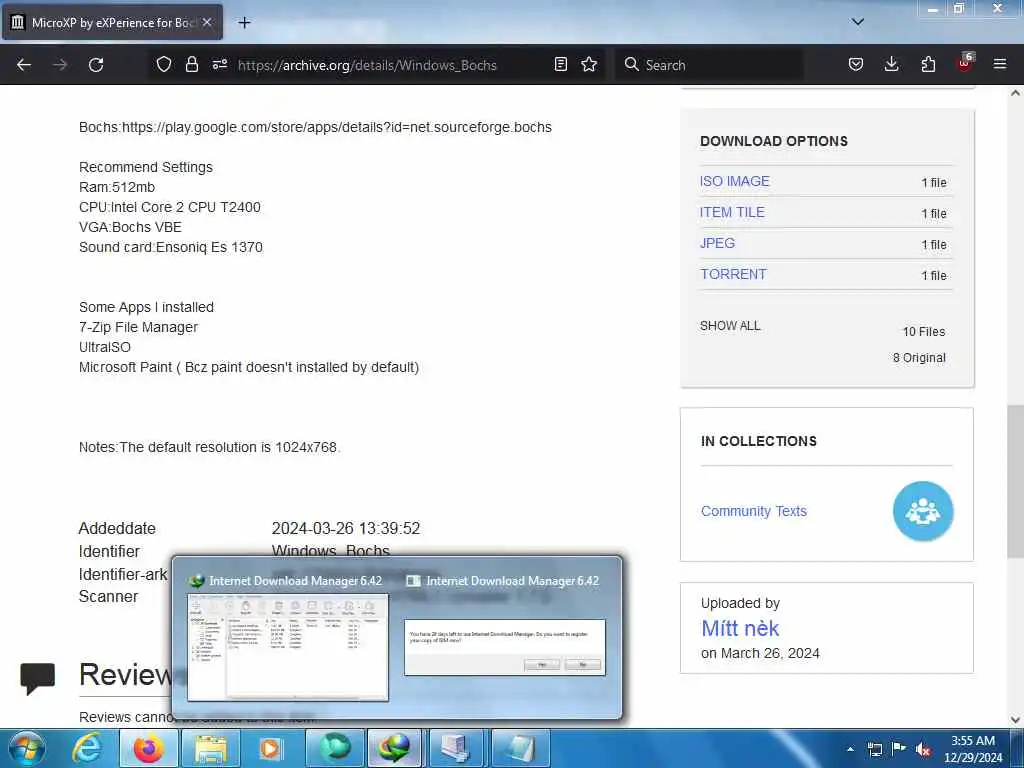Click Internet Download Manager taskbar icon
The height and width of the screenshot is (768, 1024).
coord(394,748)
